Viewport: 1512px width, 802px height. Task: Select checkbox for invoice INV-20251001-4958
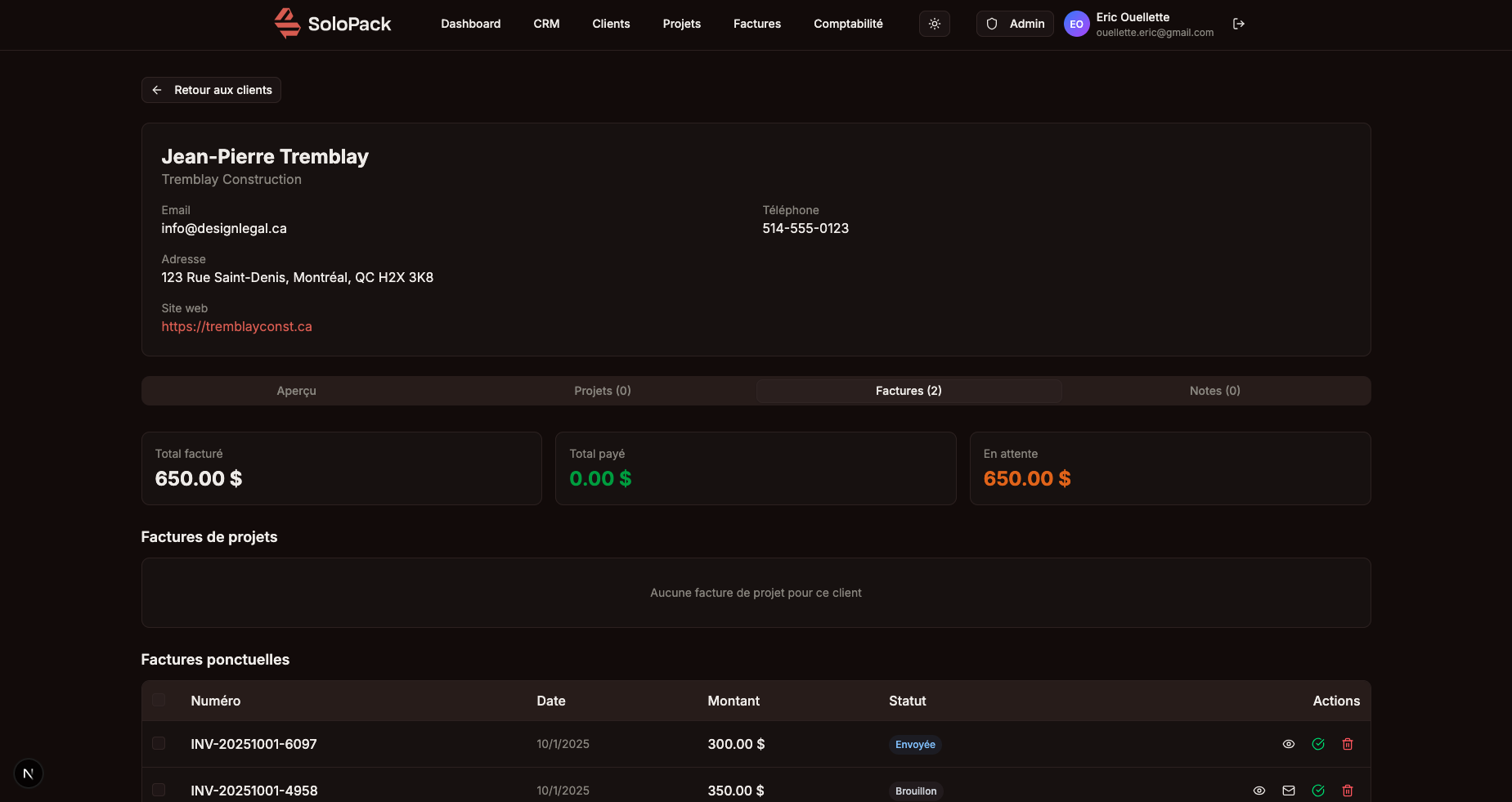159,790
